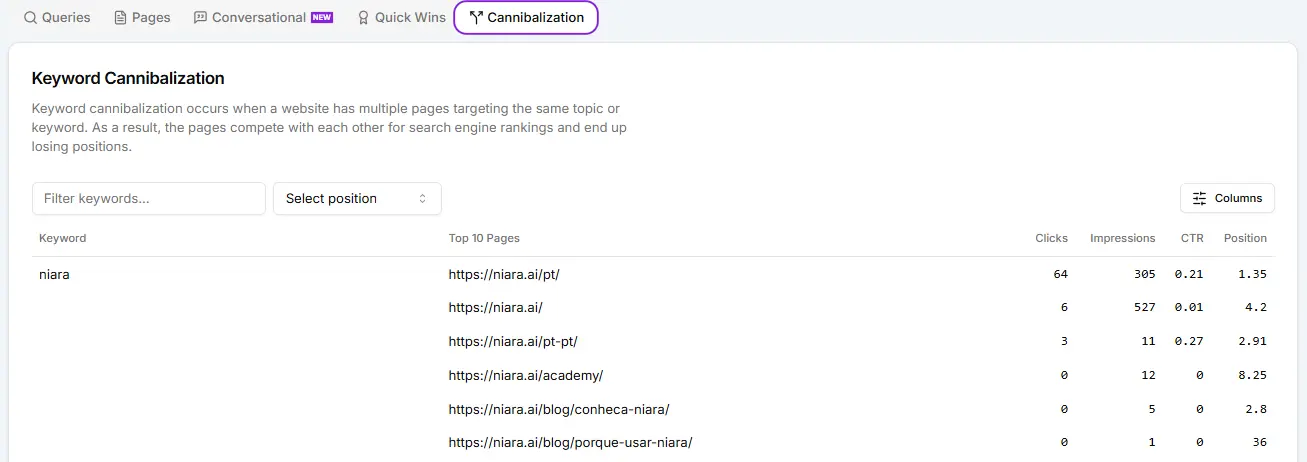Viewport: 1307px width, 462px height.
Task: Click the impressions value 12
Action: (x=1148, y=375)
